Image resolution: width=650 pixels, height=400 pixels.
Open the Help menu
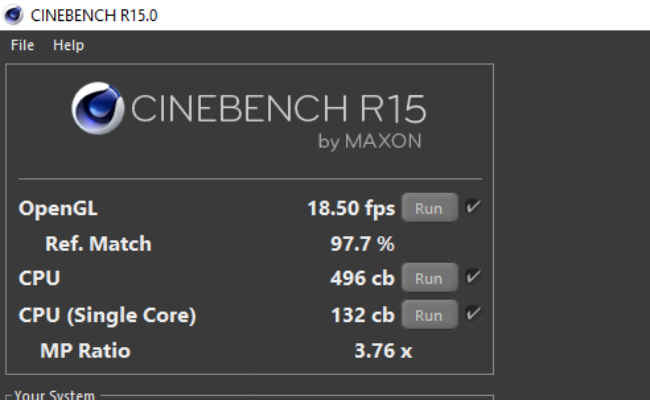click(69, 45)
